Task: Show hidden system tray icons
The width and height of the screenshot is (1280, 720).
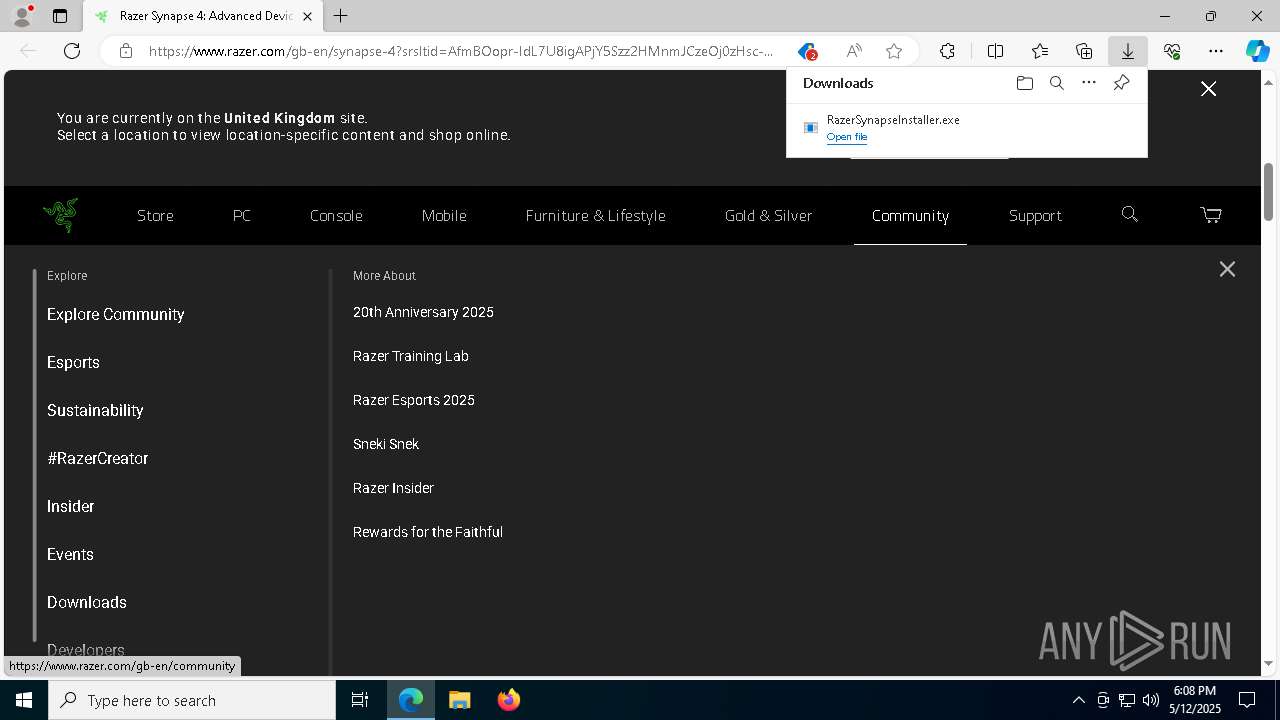Action: click(1078, 700)
